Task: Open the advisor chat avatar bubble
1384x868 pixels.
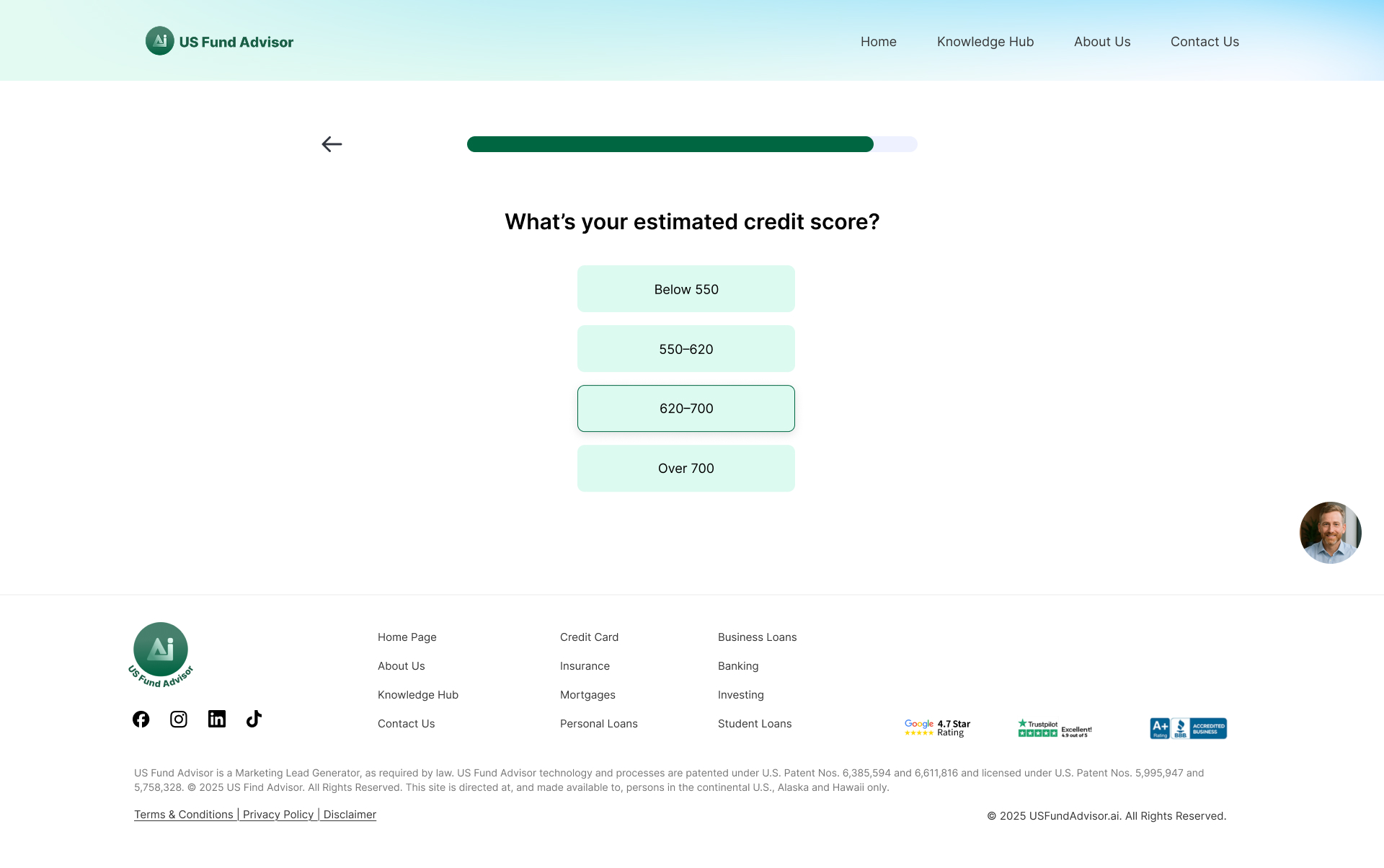Action: [x=1330, y=533]
